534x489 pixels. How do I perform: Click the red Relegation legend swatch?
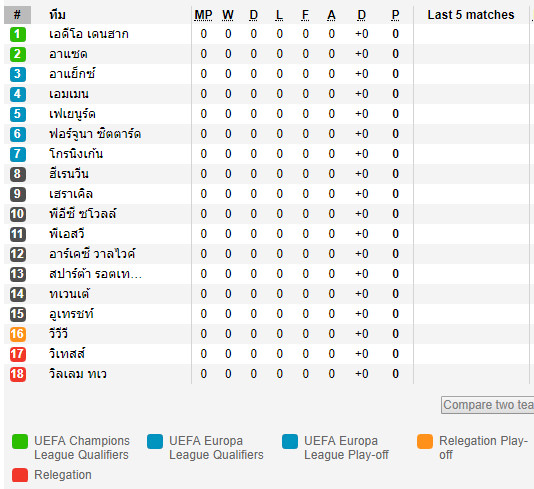coord(20,475)
